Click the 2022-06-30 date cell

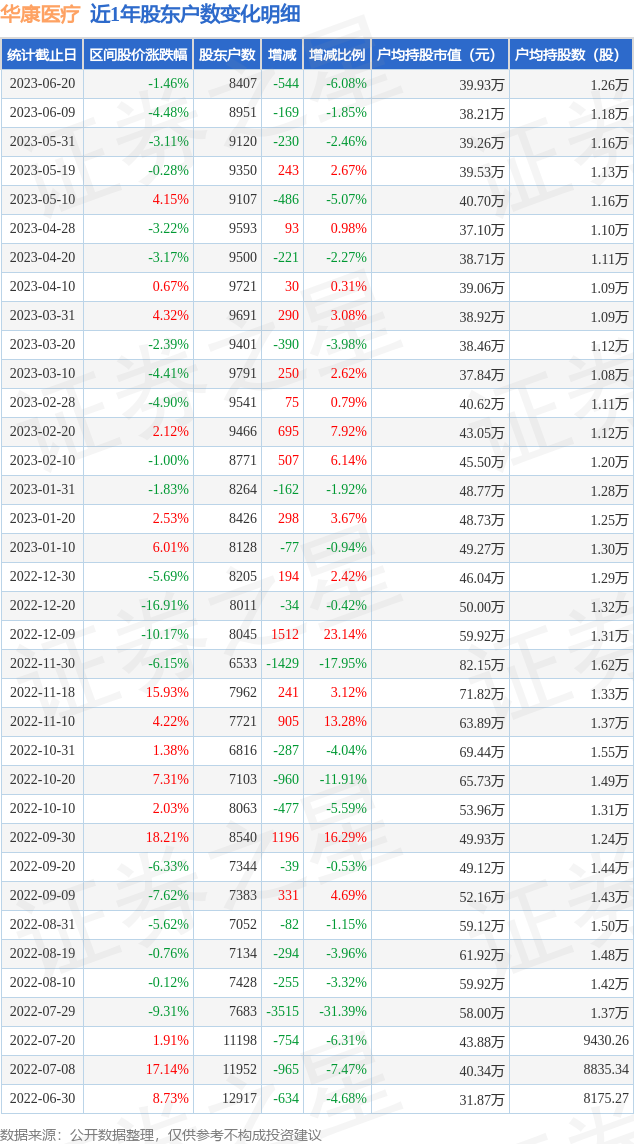coord(42,1098)
